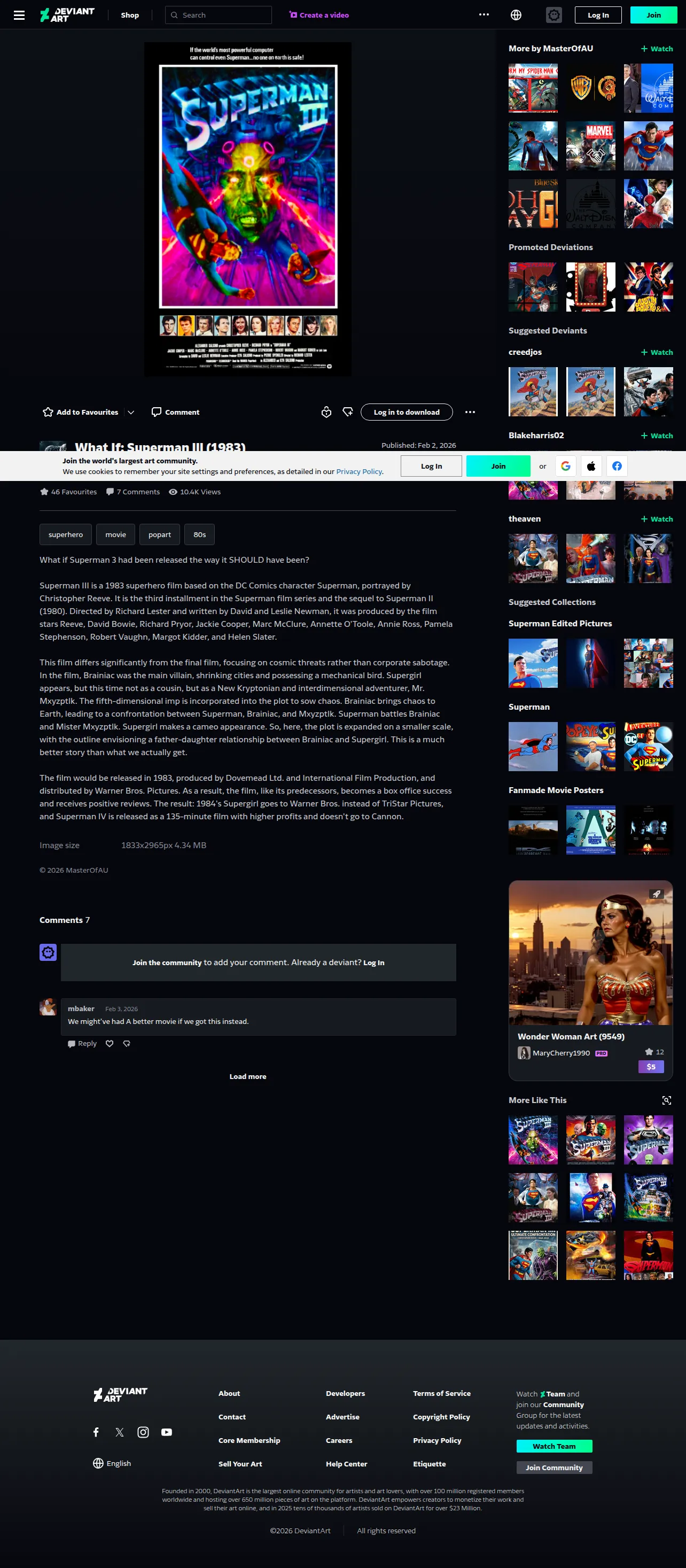This screenshot has width=686, height=1568.
Task: Watch MasterOfAU
Action: 657,49
